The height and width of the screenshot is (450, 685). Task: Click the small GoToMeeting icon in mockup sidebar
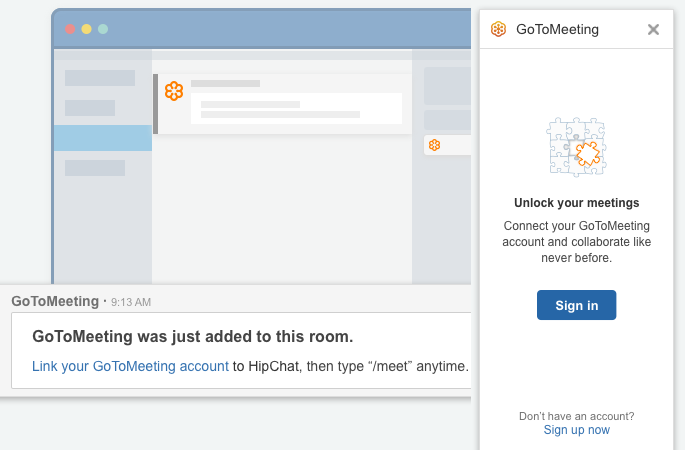pos(434,145)
